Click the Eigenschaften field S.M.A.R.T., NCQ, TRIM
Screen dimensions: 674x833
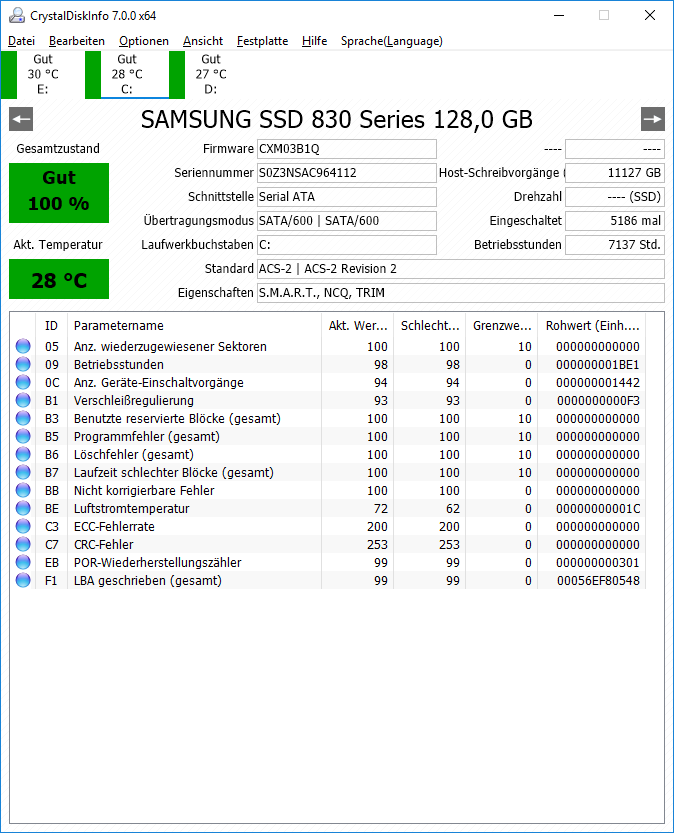click(460, 293)
